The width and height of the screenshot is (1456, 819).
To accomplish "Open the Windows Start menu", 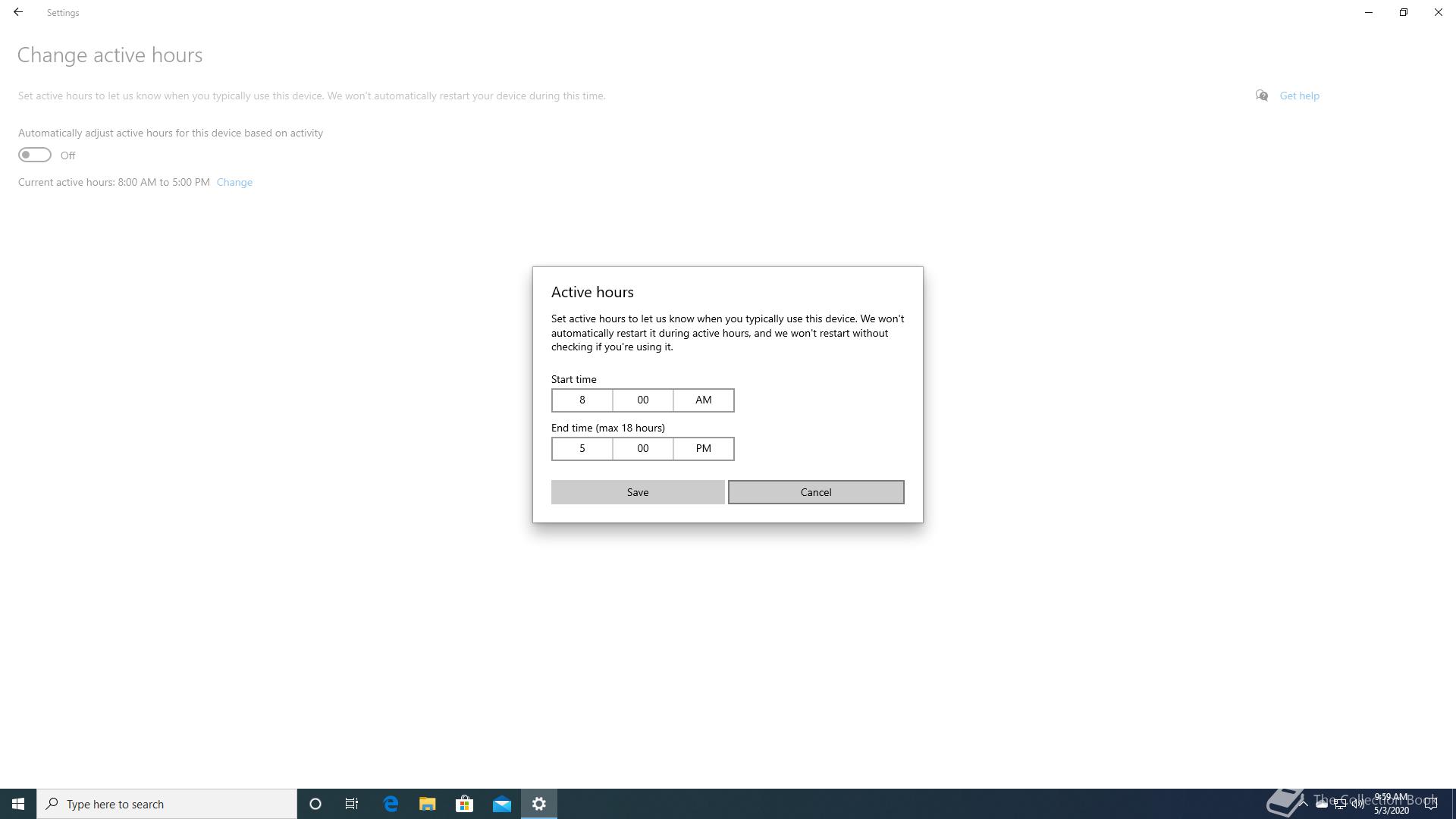I will pos(18,804).
